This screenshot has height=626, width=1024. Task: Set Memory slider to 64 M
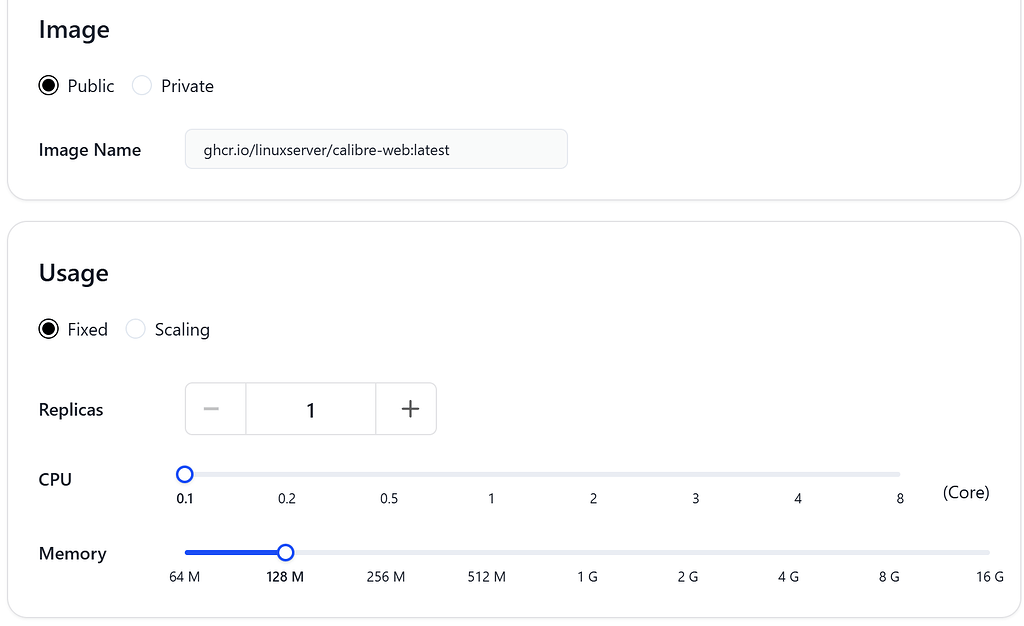[x=185, y=553]
